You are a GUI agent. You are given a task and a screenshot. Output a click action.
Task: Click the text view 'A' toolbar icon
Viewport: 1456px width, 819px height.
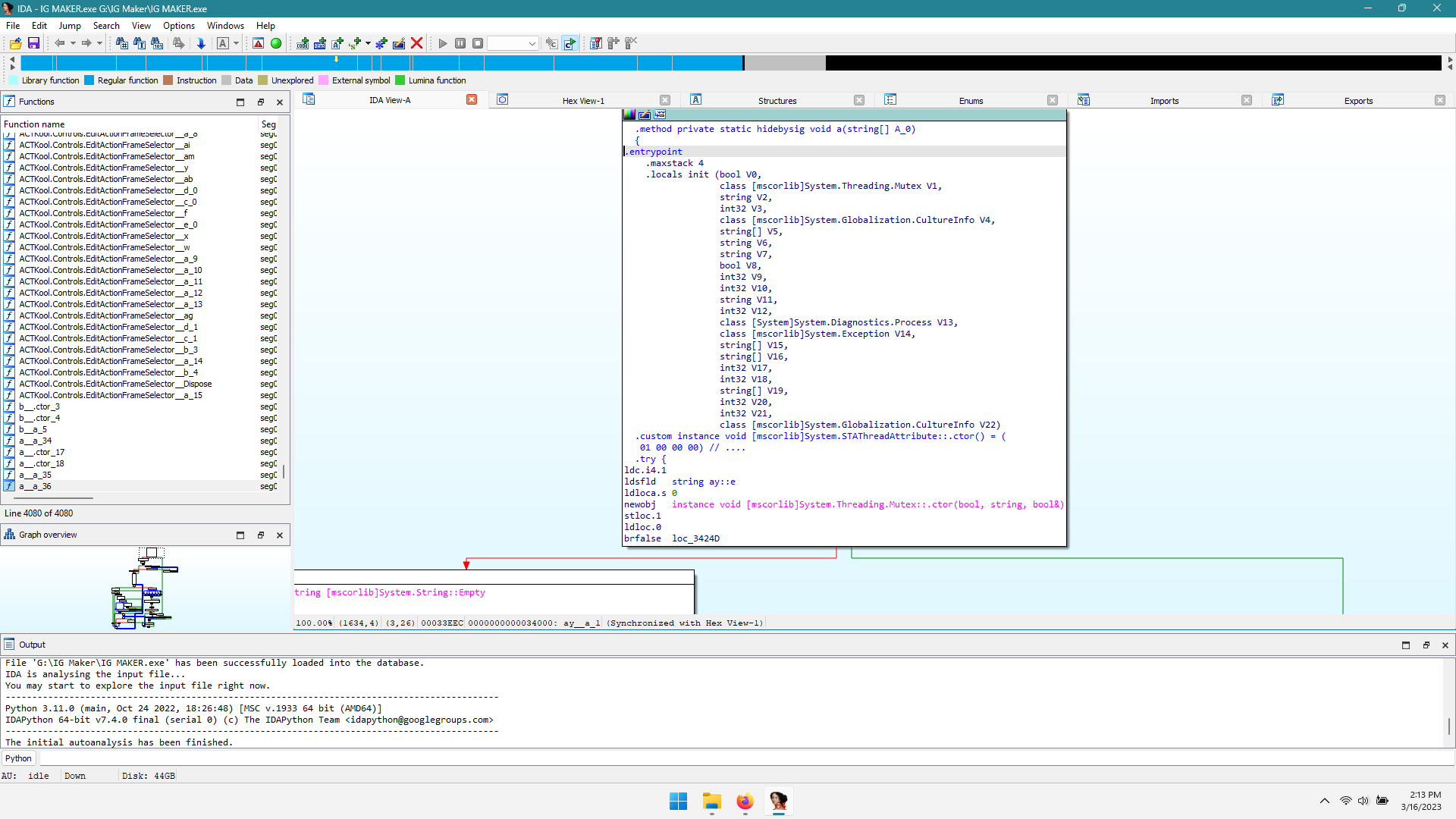pos(223,43)
